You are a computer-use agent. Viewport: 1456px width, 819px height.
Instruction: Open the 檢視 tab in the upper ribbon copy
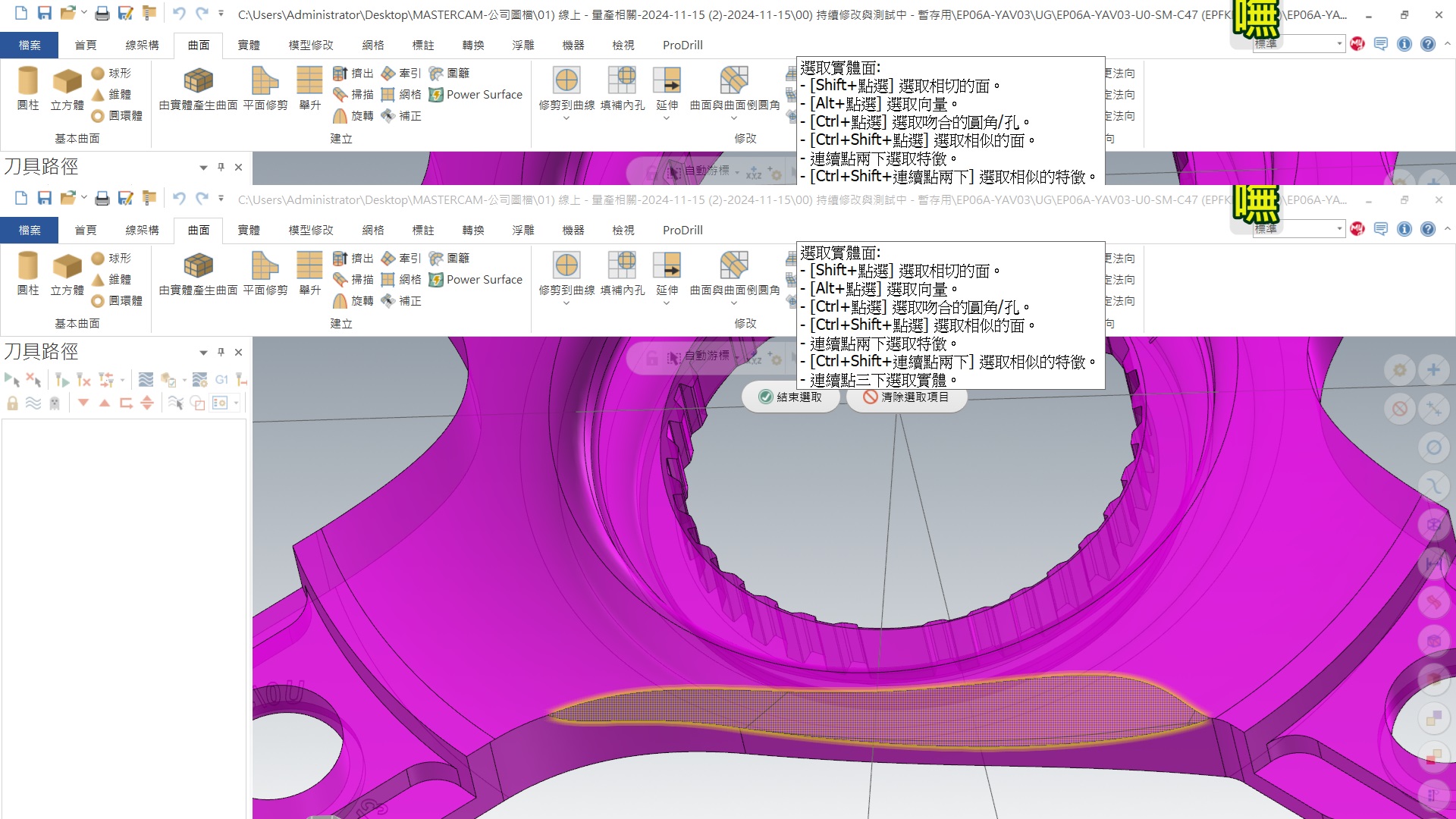click(x=623, y=45)
